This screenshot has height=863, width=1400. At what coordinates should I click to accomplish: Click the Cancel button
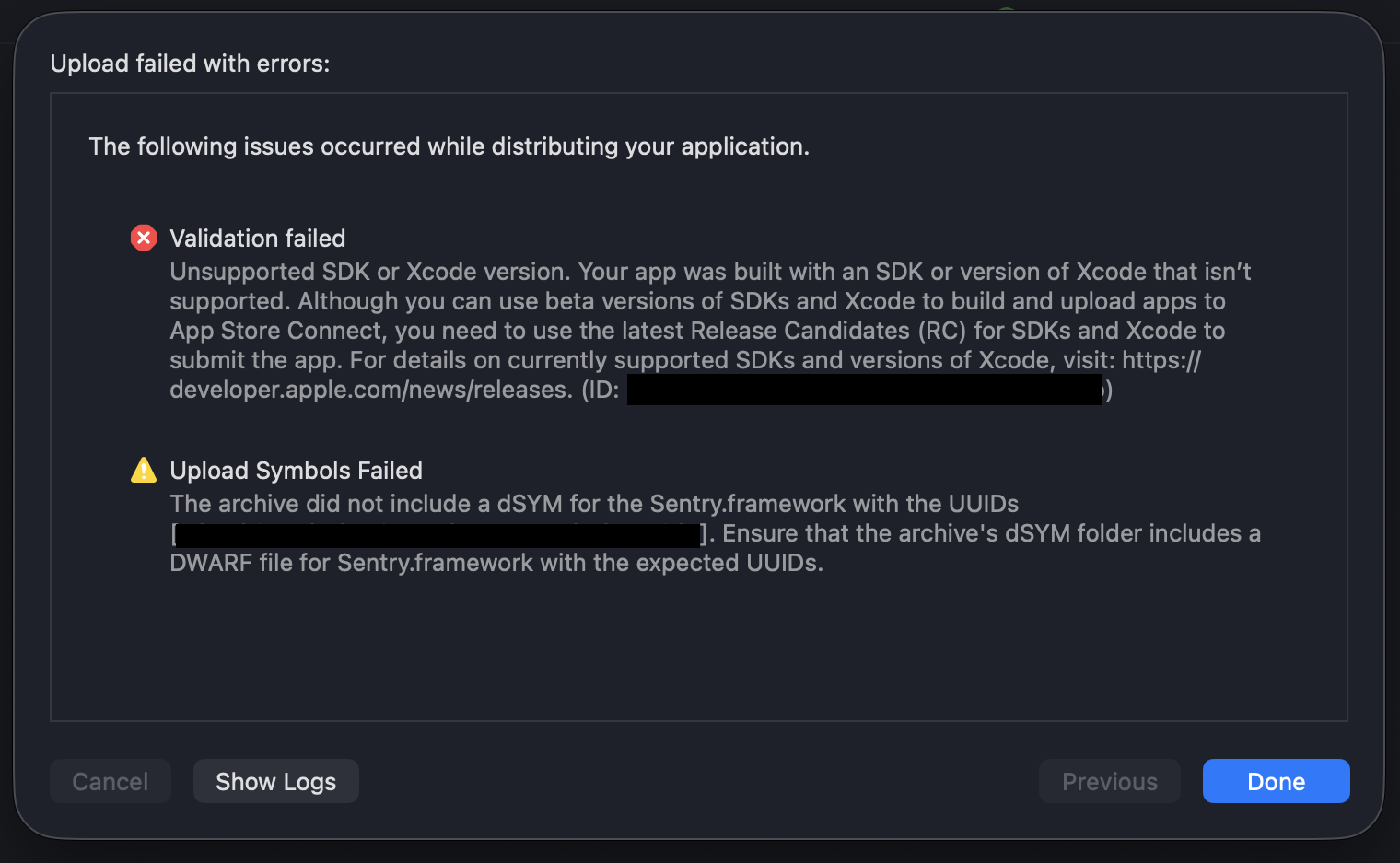point(111,781)
